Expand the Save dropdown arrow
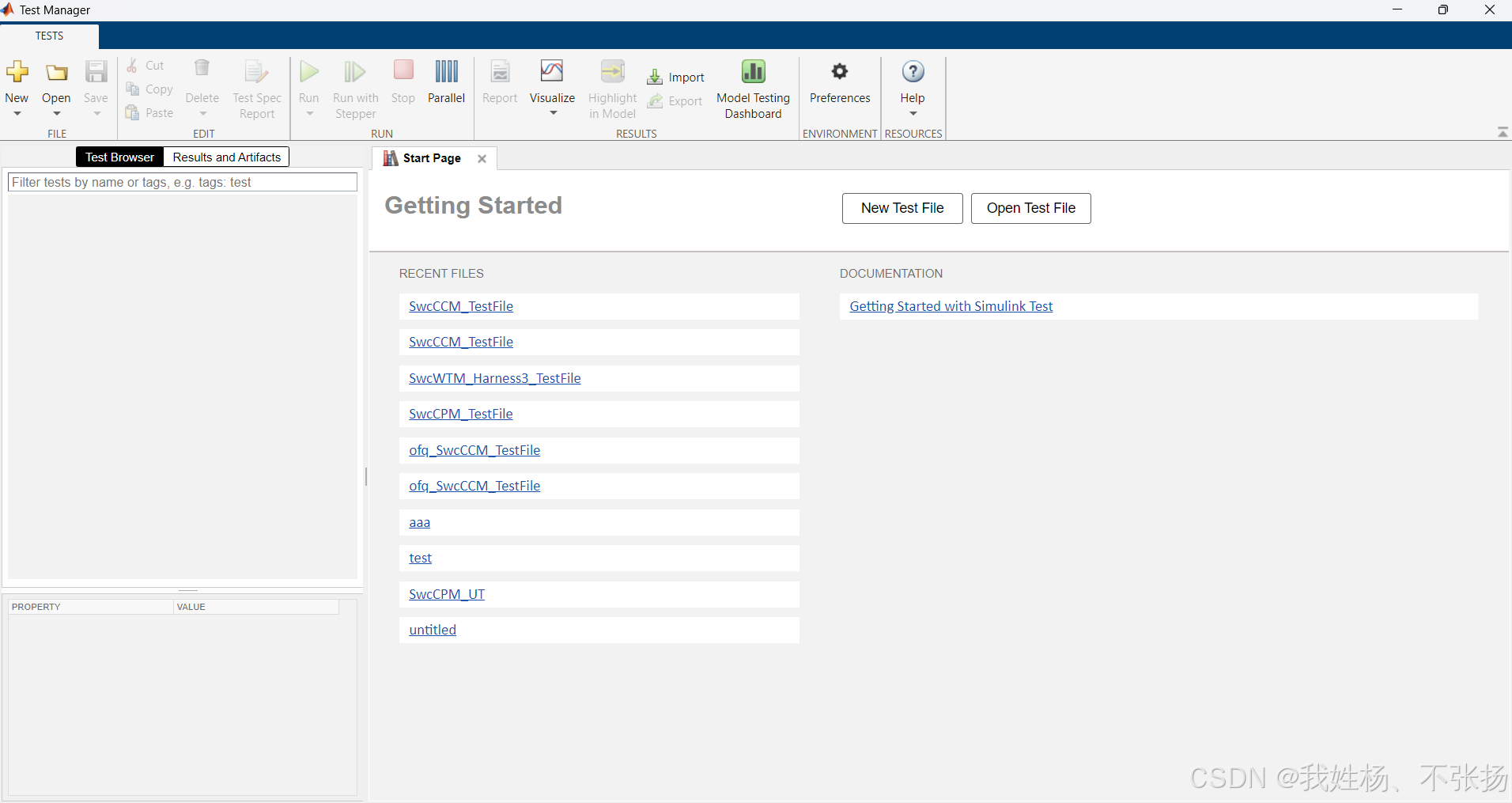This screenshot has width=1512, height=803. 96,114
